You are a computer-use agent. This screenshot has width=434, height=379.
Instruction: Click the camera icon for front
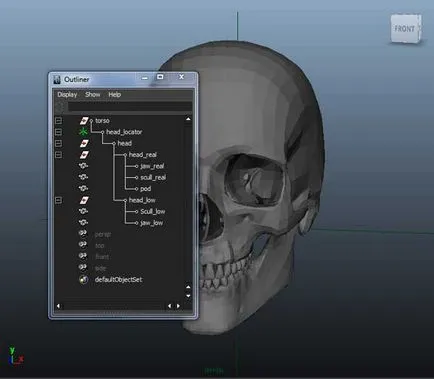click(x=83, y=256)
